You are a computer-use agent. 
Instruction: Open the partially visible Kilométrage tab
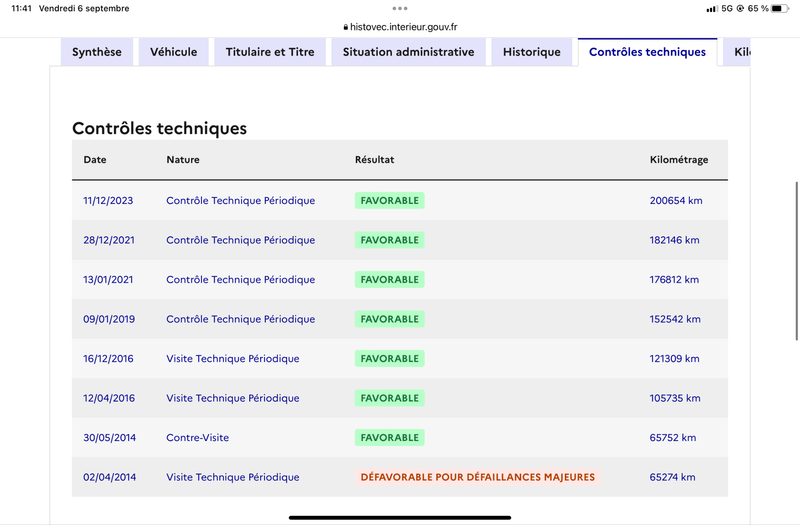coord(737,52)
